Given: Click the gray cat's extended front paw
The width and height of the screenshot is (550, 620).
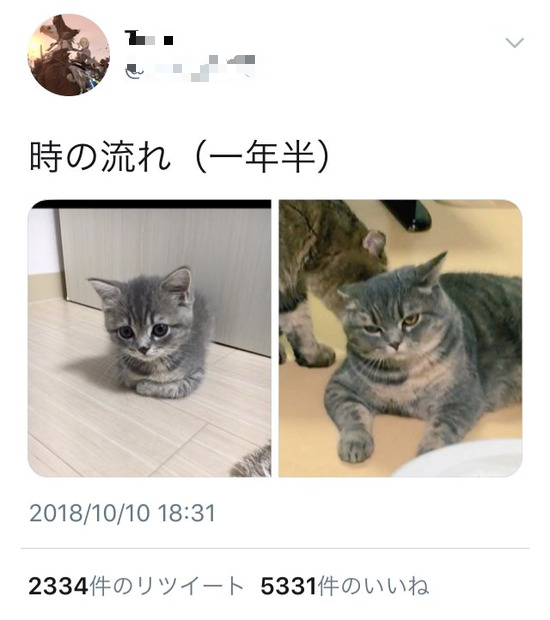Looking at the screenshot, I should 355,447.
